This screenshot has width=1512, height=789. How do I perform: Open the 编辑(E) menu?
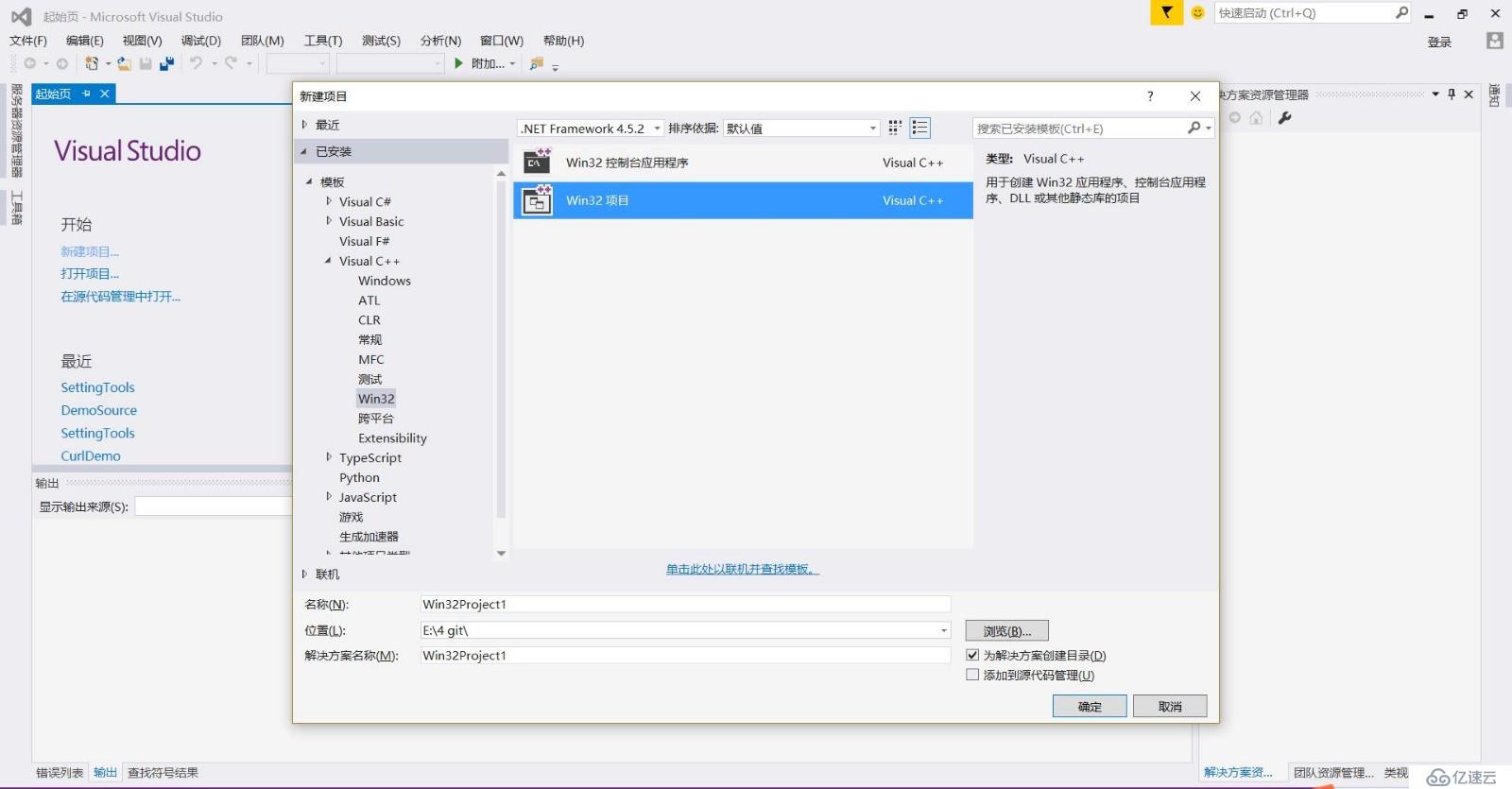[85, 41]
